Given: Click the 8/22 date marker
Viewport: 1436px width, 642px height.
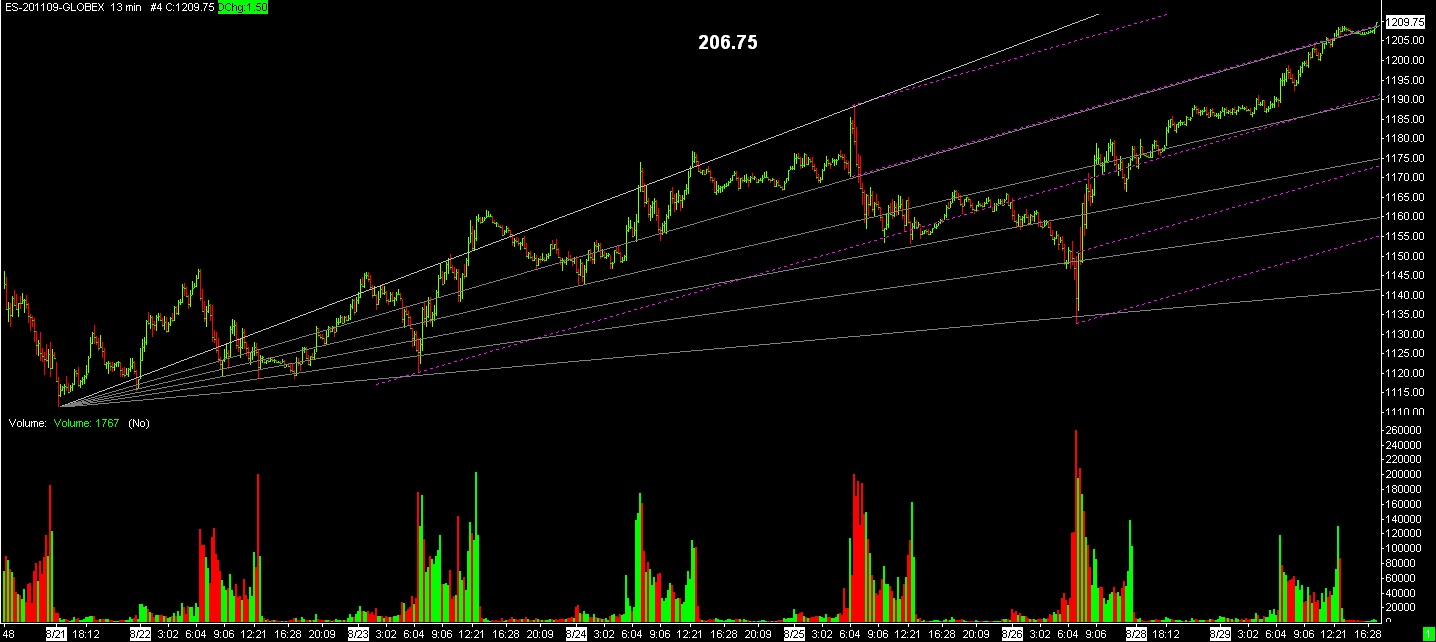Looking at the screenshot, I should click(141, 634).
